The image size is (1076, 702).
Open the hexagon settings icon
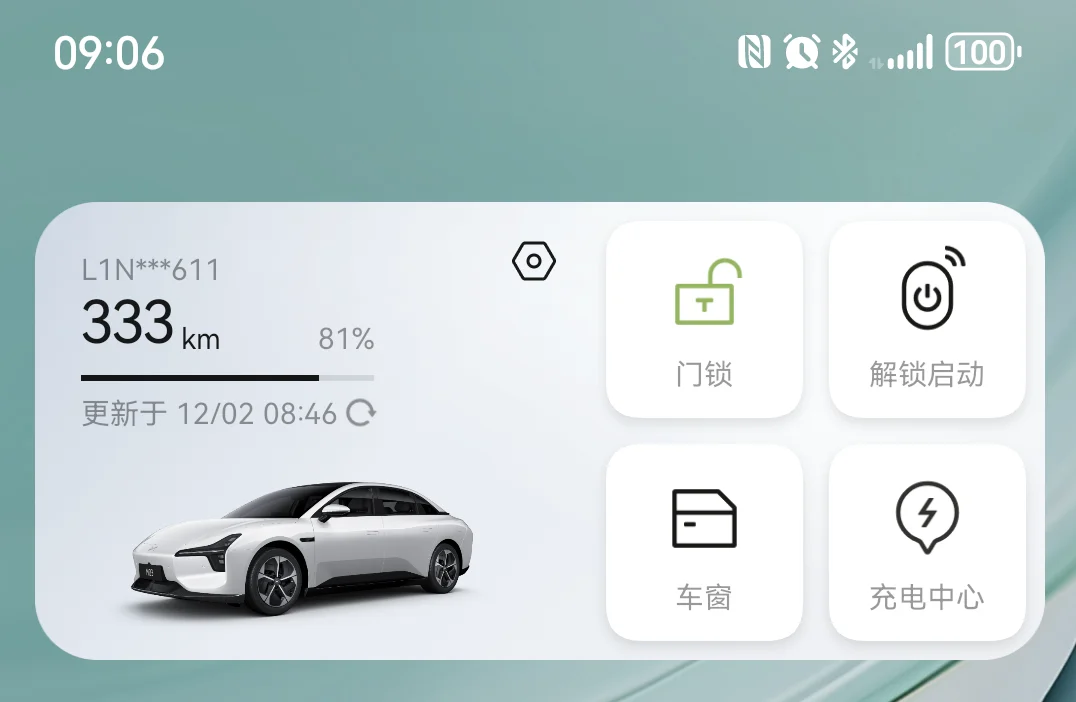pos(534,261)
